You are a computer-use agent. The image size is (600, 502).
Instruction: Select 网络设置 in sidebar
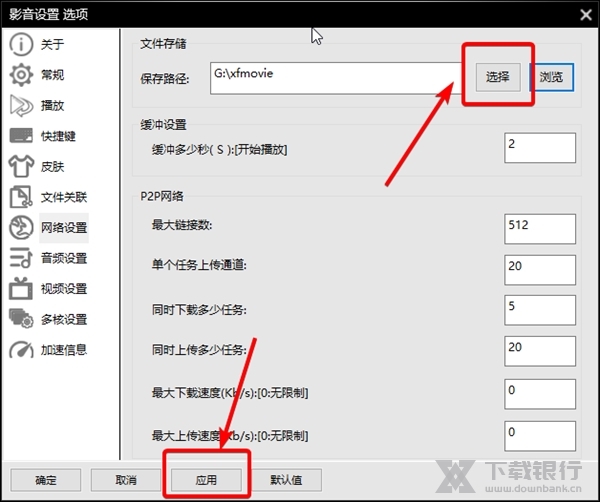[x=64, y=228]
